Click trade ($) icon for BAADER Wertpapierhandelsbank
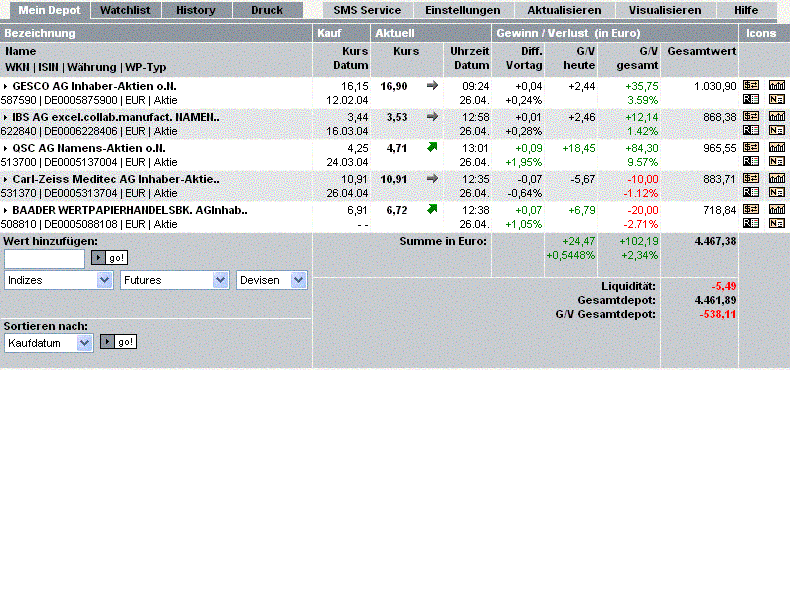This screenshot has height=600, width=800. click(x=751, y=210)
